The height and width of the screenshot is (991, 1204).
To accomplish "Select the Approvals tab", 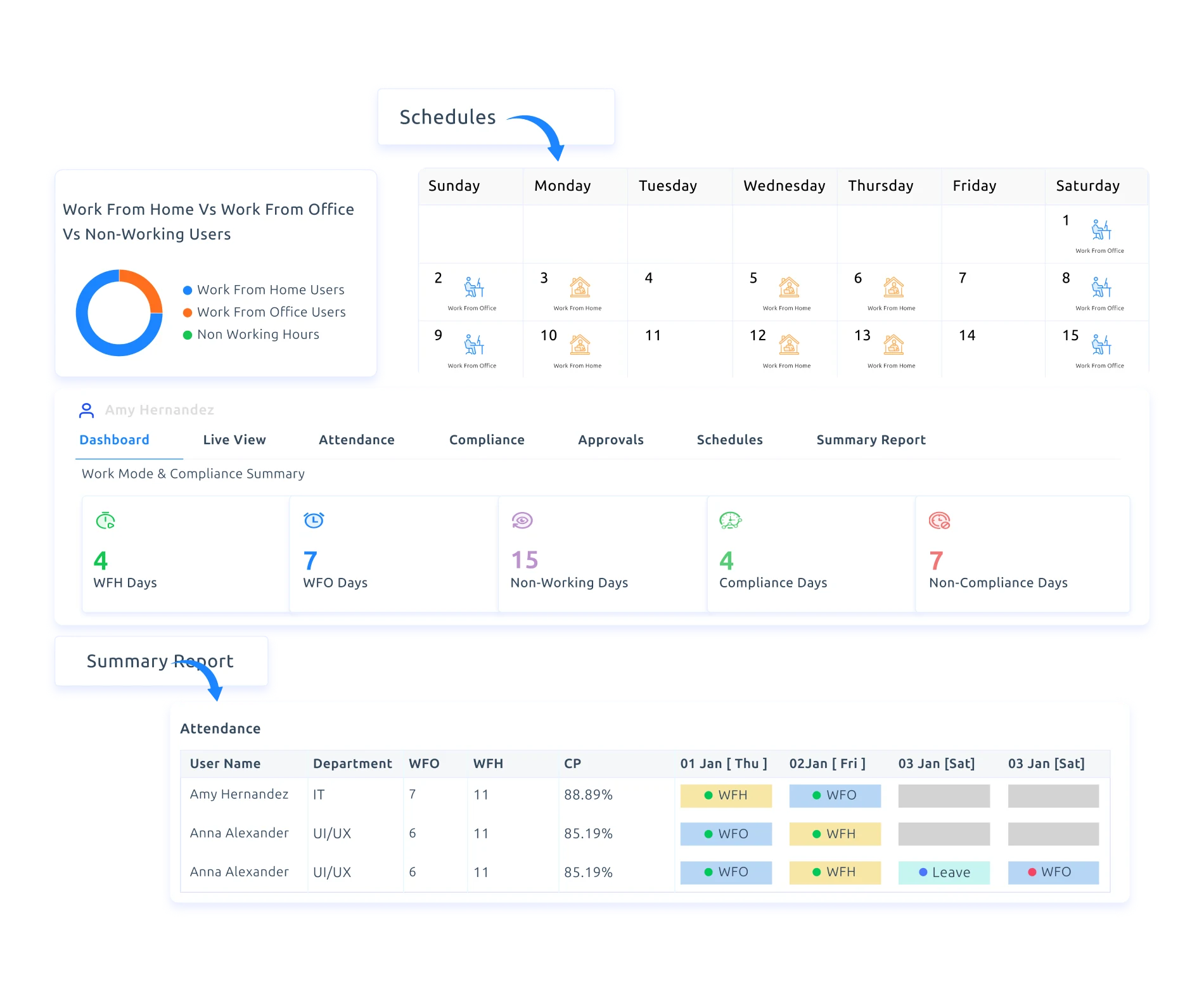I will click(610, 440).
